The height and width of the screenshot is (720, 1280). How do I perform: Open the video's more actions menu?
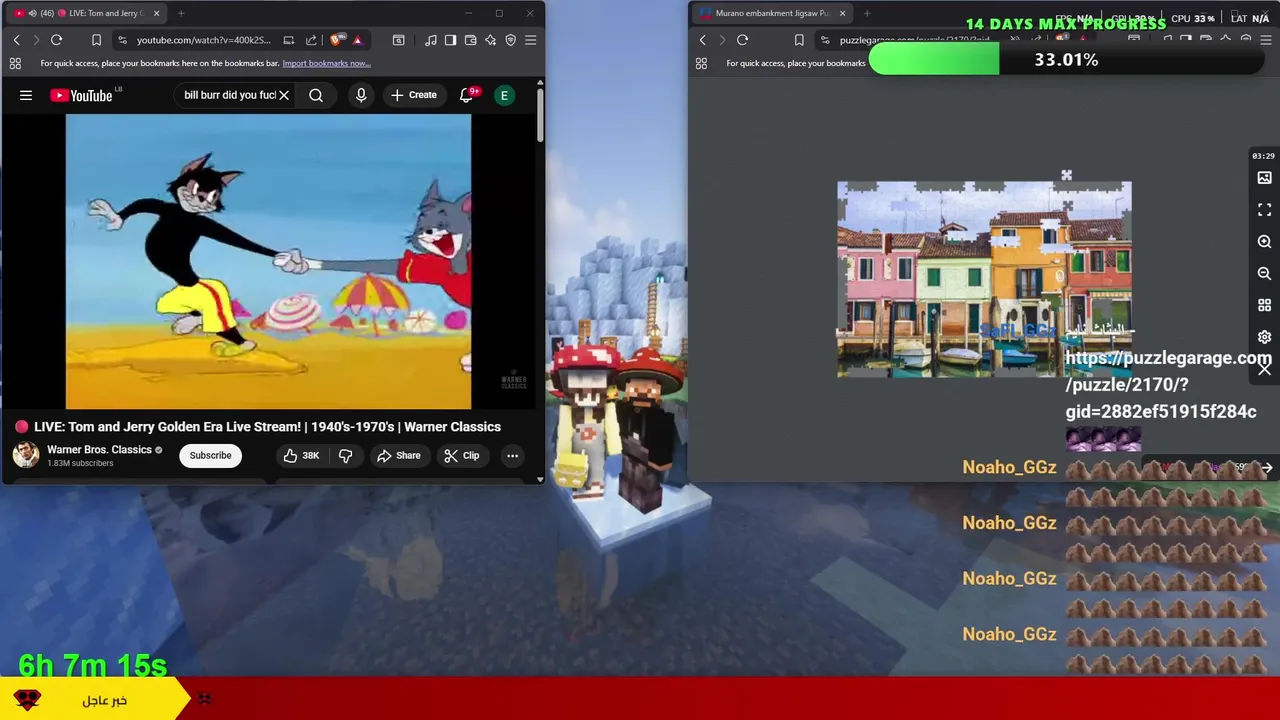[x=512, y=455]
